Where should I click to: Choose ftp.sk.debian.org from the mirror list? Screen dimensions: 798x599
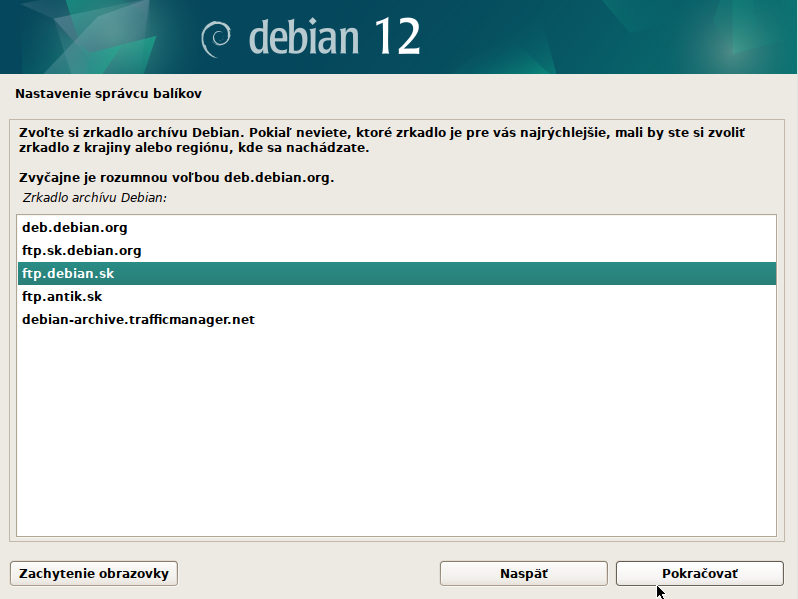(82, 250)
